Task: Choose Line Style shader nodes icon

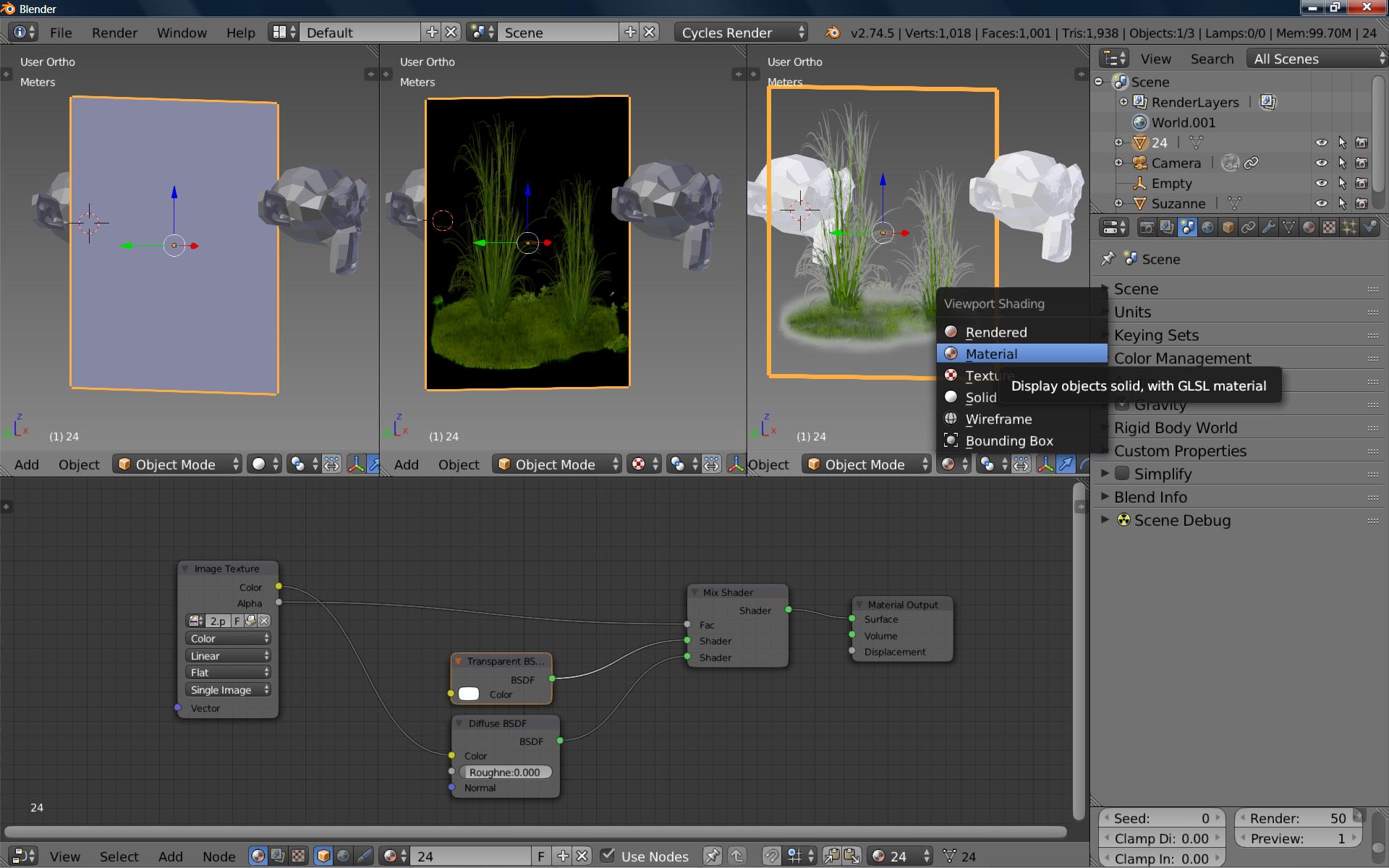Action: click(x=364, y=856)
